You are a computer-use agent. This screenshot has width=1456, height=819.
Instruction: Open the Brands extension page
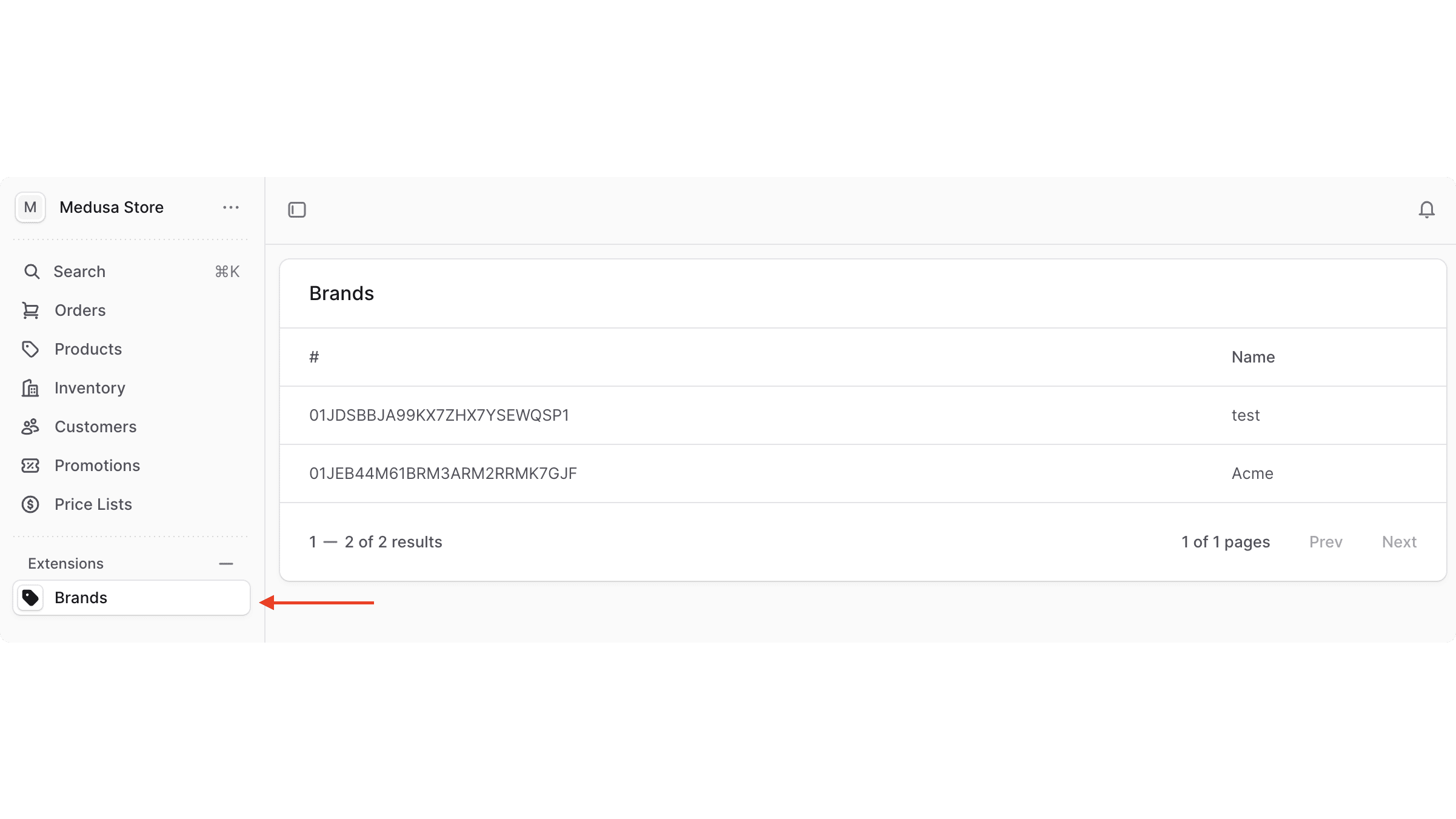[81, 597]
